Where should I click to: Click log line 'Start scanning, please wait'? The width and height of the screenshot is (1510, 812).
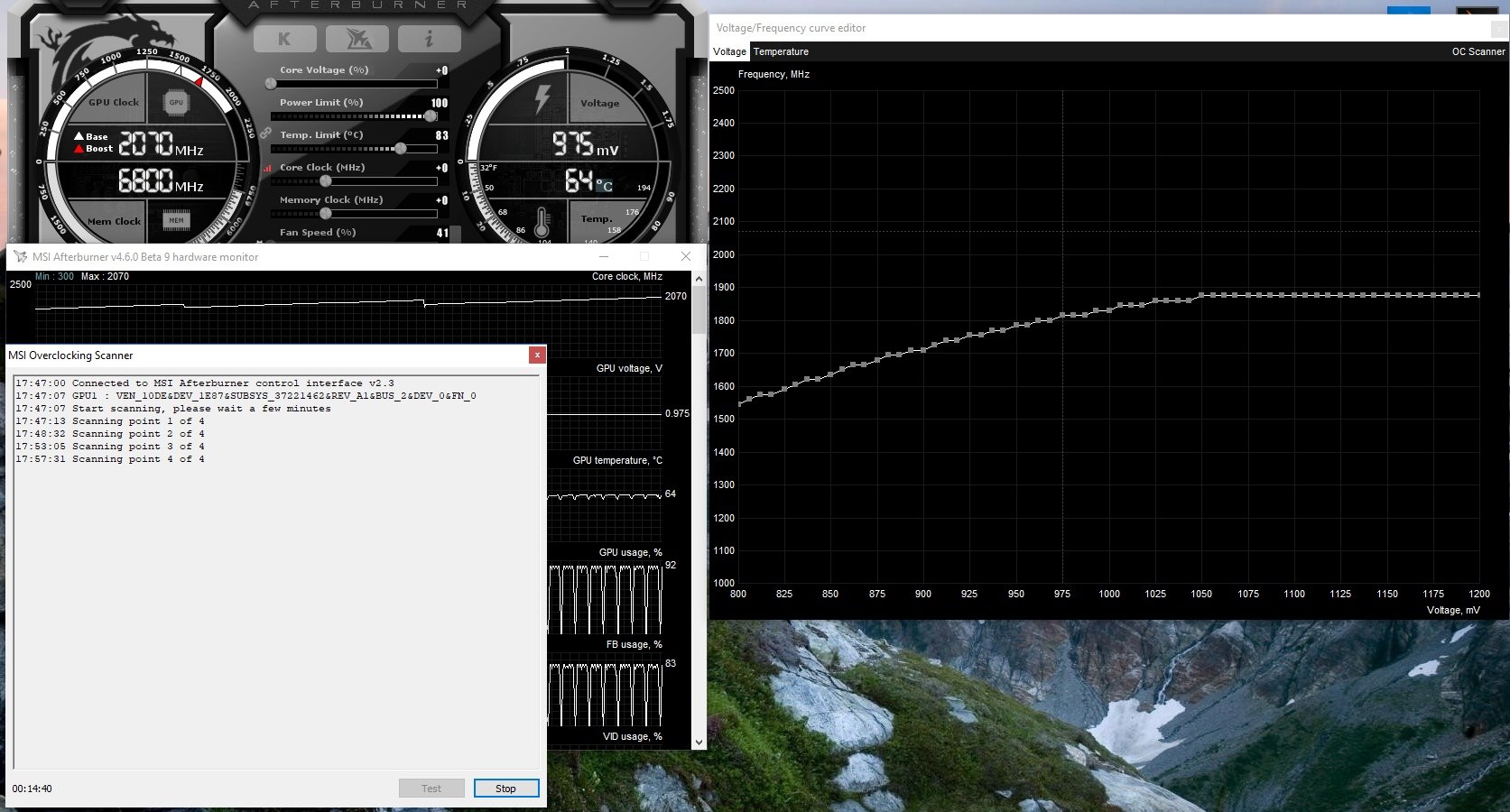pos(173,409)
